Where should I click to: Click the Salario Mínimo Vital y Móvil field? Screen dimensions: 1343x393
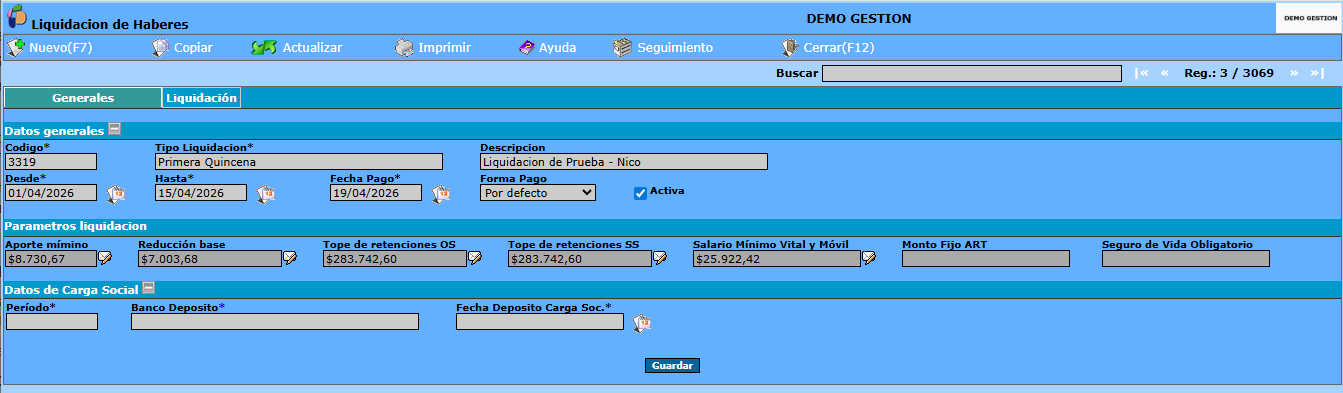[x=777, y=259]
